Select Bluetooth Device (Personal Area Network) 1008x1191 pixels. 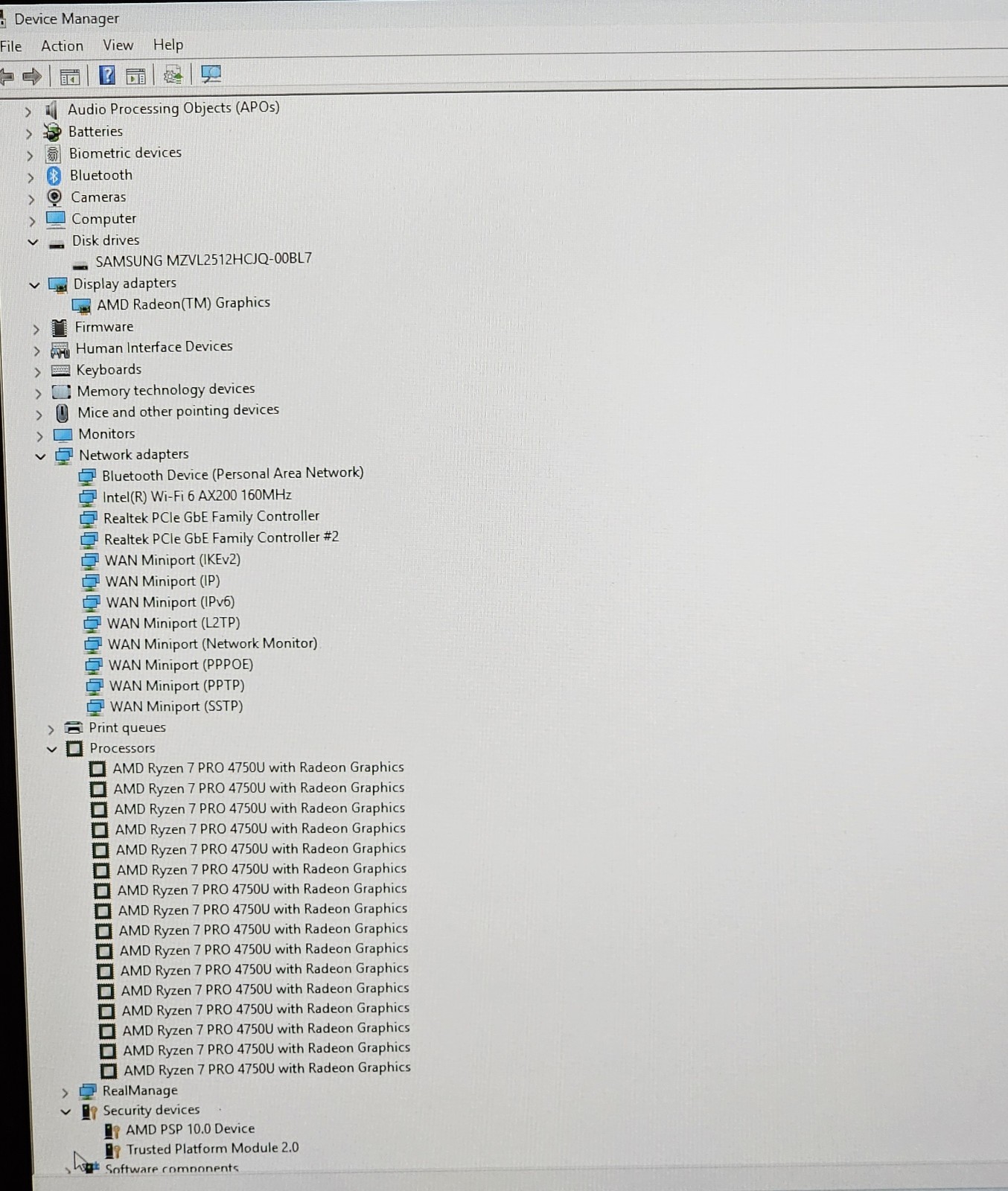232,474
